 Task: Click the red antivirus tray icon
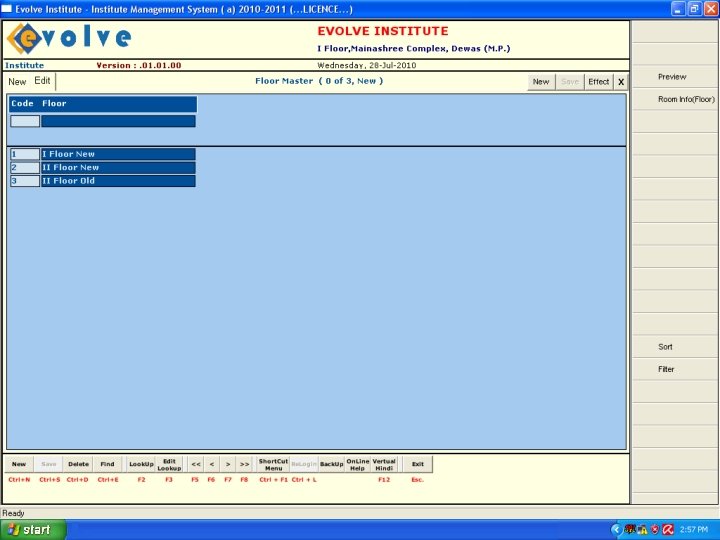click(x=668, y=530)
